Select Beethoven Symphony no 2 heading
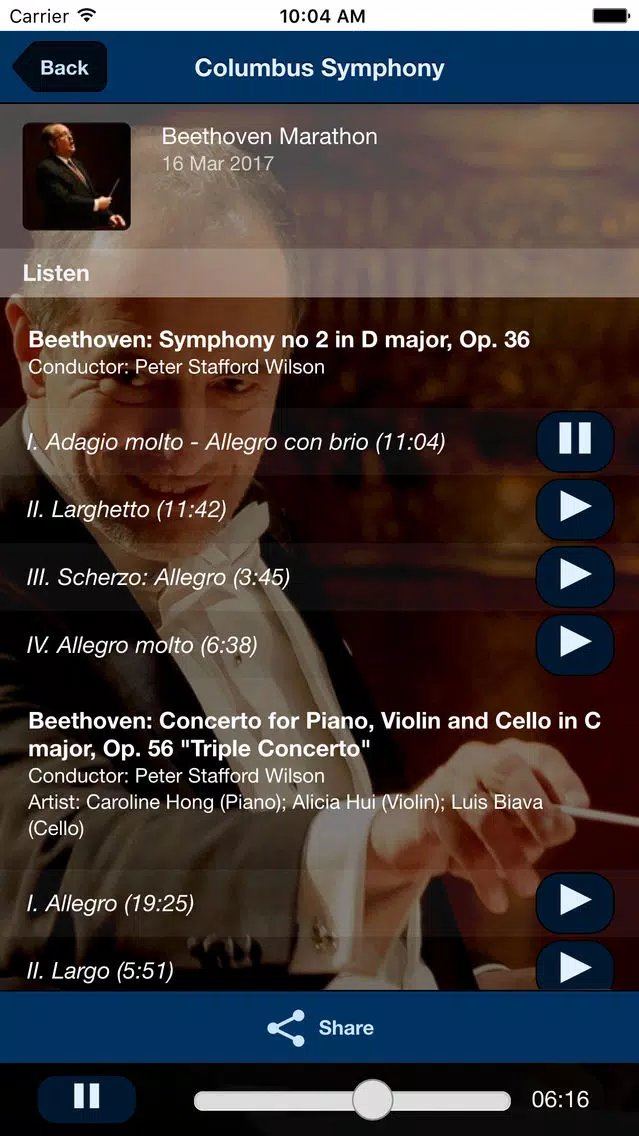This screenshot has height=1136, width=639. click(279, 339)
